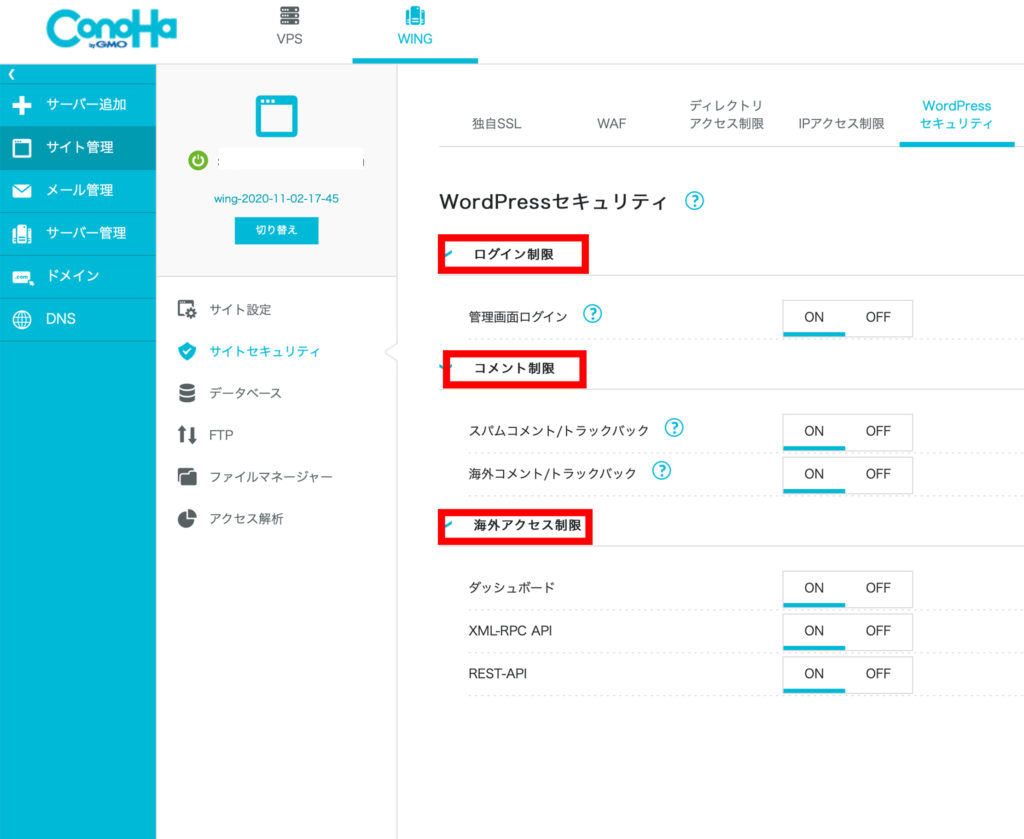This screenshot has height=839, width=1024.
Task: Click the ファイルマネージャー folder icon
Action: click(187, 477)
